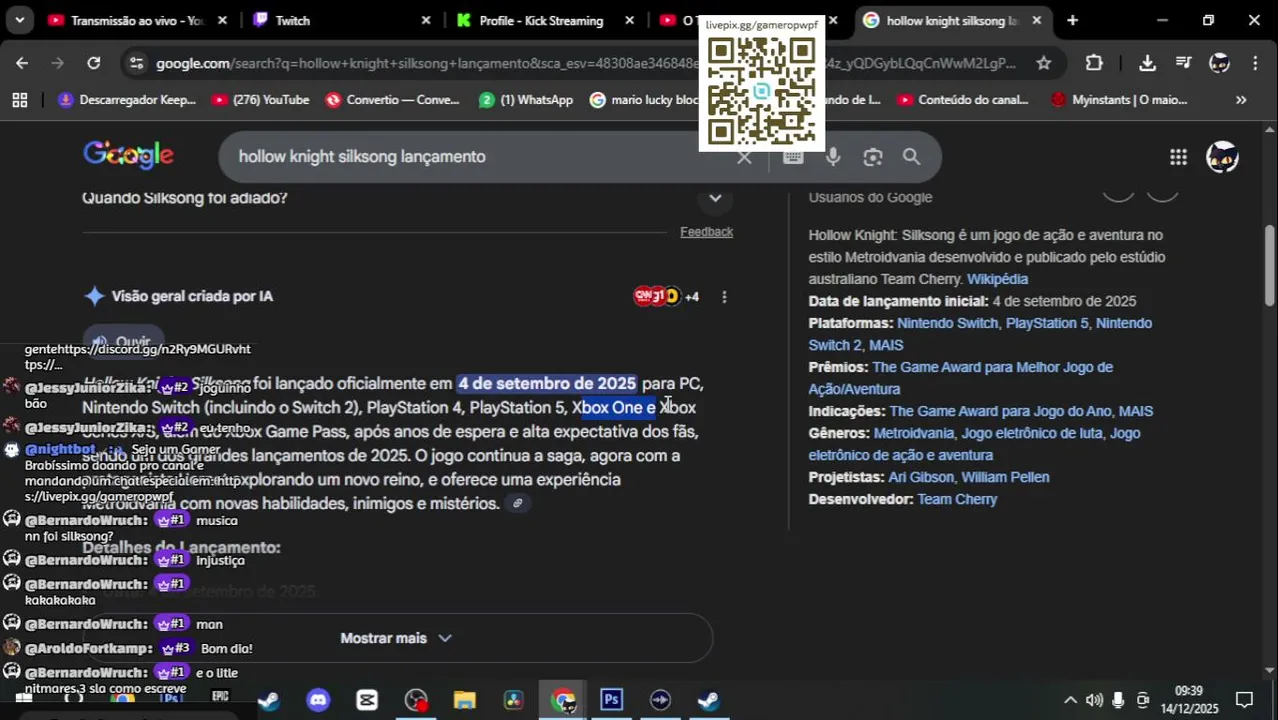Open Descarregador Keep bookmark
The height and width of the screenshot is (720, 1278).
[127, 100]
